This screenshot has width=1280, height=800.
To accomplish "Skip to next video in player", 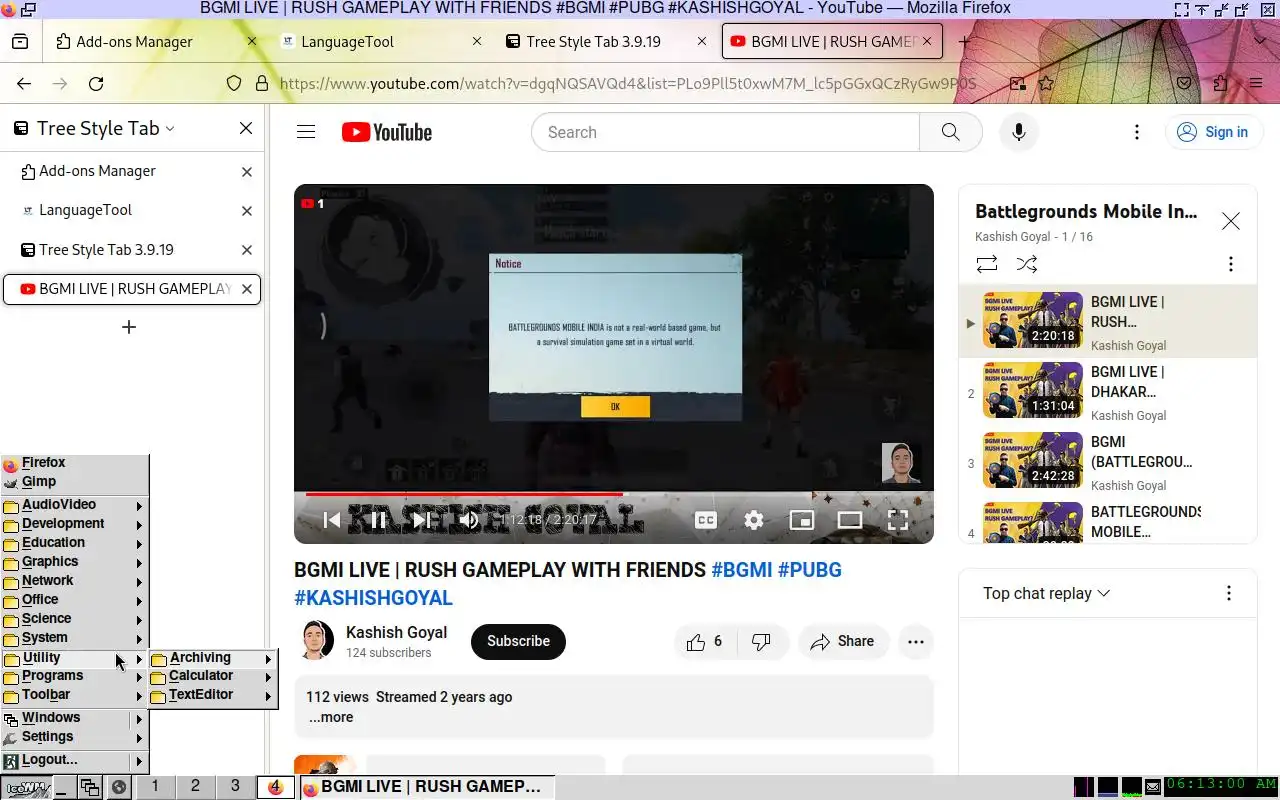I will coord(422,520).
